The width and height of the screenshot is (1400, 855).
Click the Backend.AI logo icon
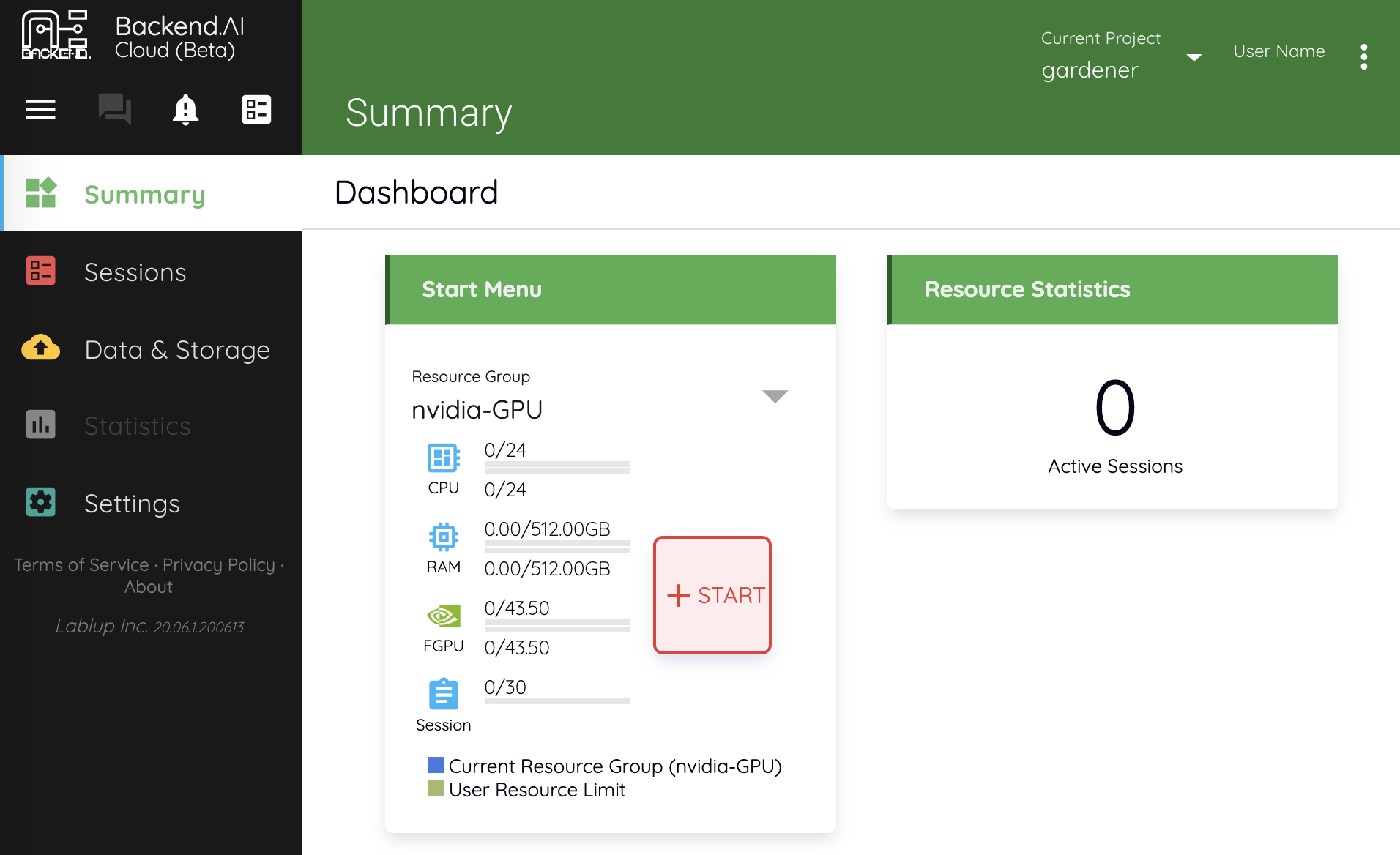click(56, 34)
